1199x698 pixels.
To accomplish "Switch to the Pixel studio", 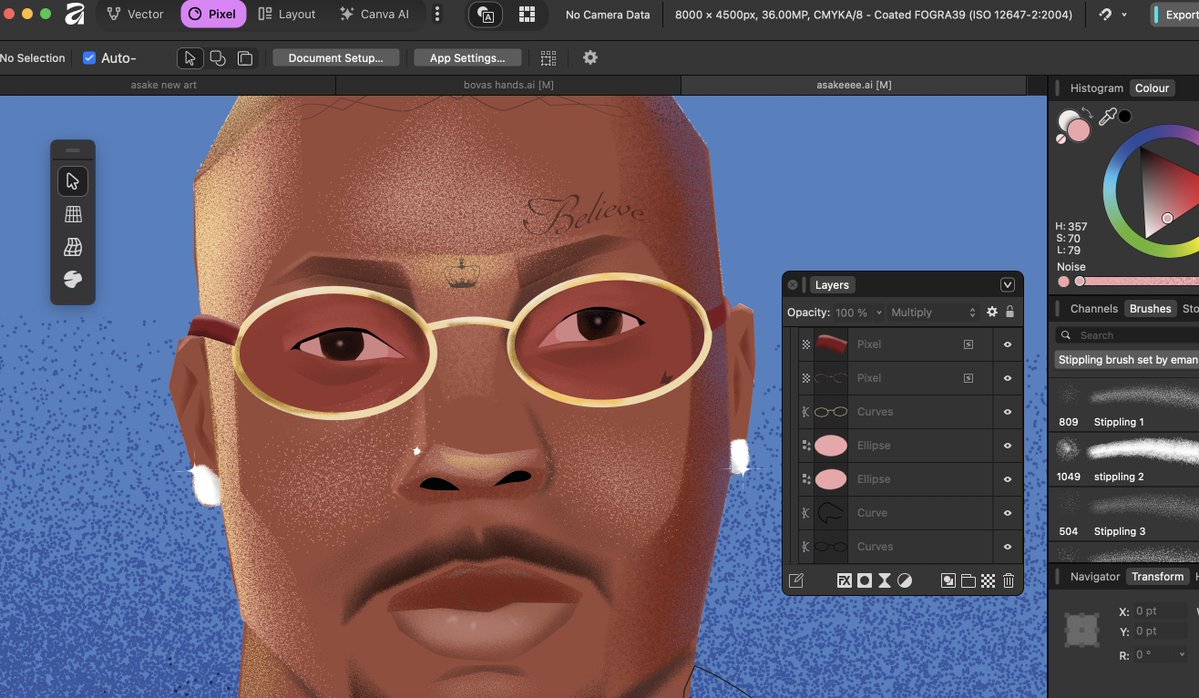I will pyautogui.click(x=213, y=14).
